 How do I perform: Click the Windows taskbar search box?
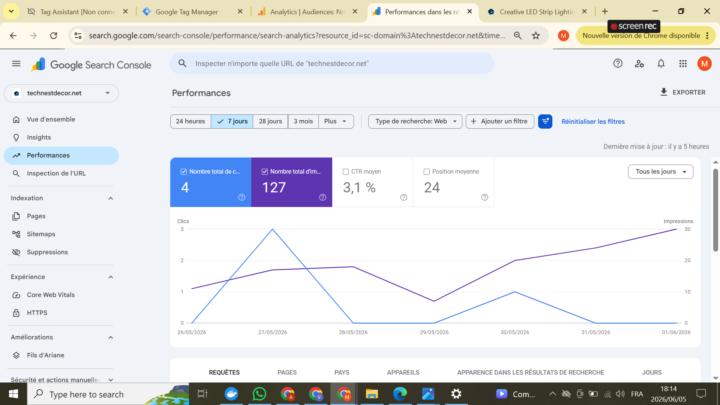pos(108,394)
